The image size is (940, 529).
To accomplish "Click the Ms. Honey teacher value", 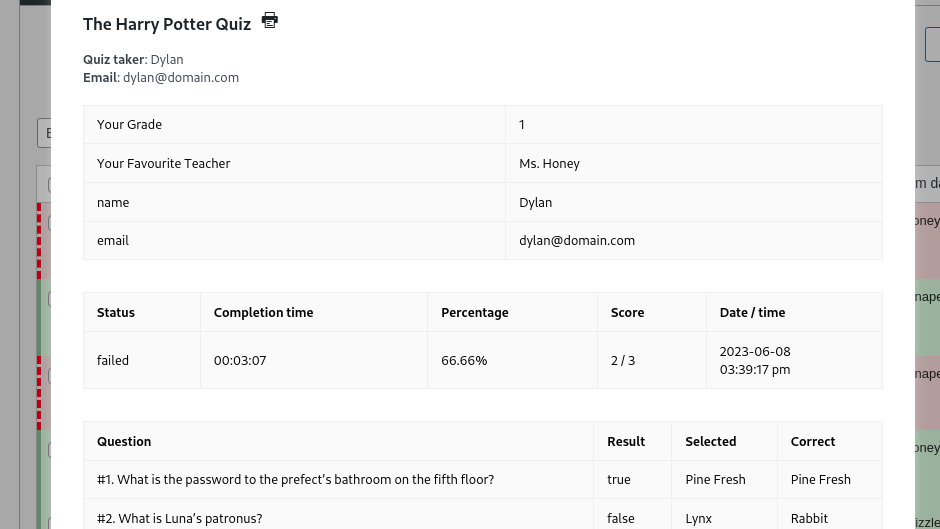I will (549, 163).
